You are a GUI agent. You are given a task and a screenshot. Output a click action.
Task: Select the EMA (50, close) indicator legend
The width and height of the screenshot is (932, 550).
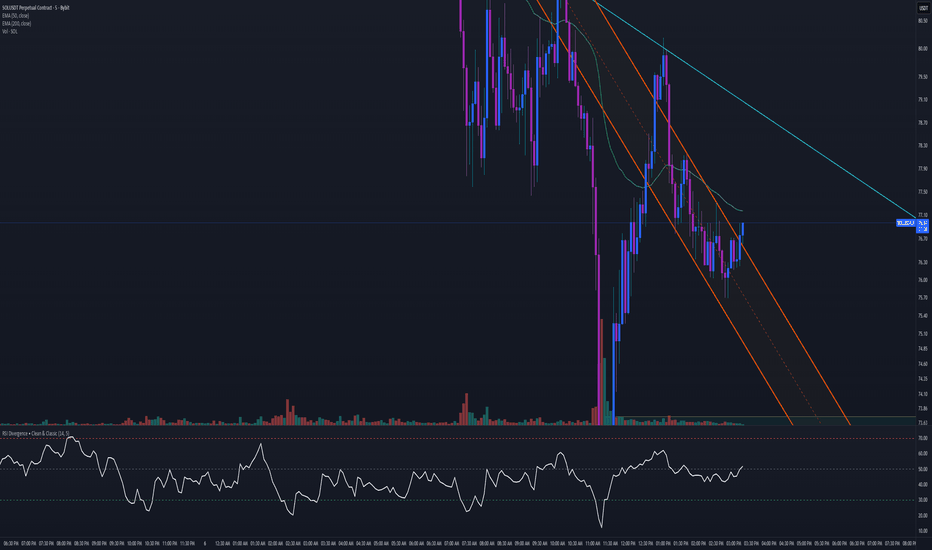15,15
